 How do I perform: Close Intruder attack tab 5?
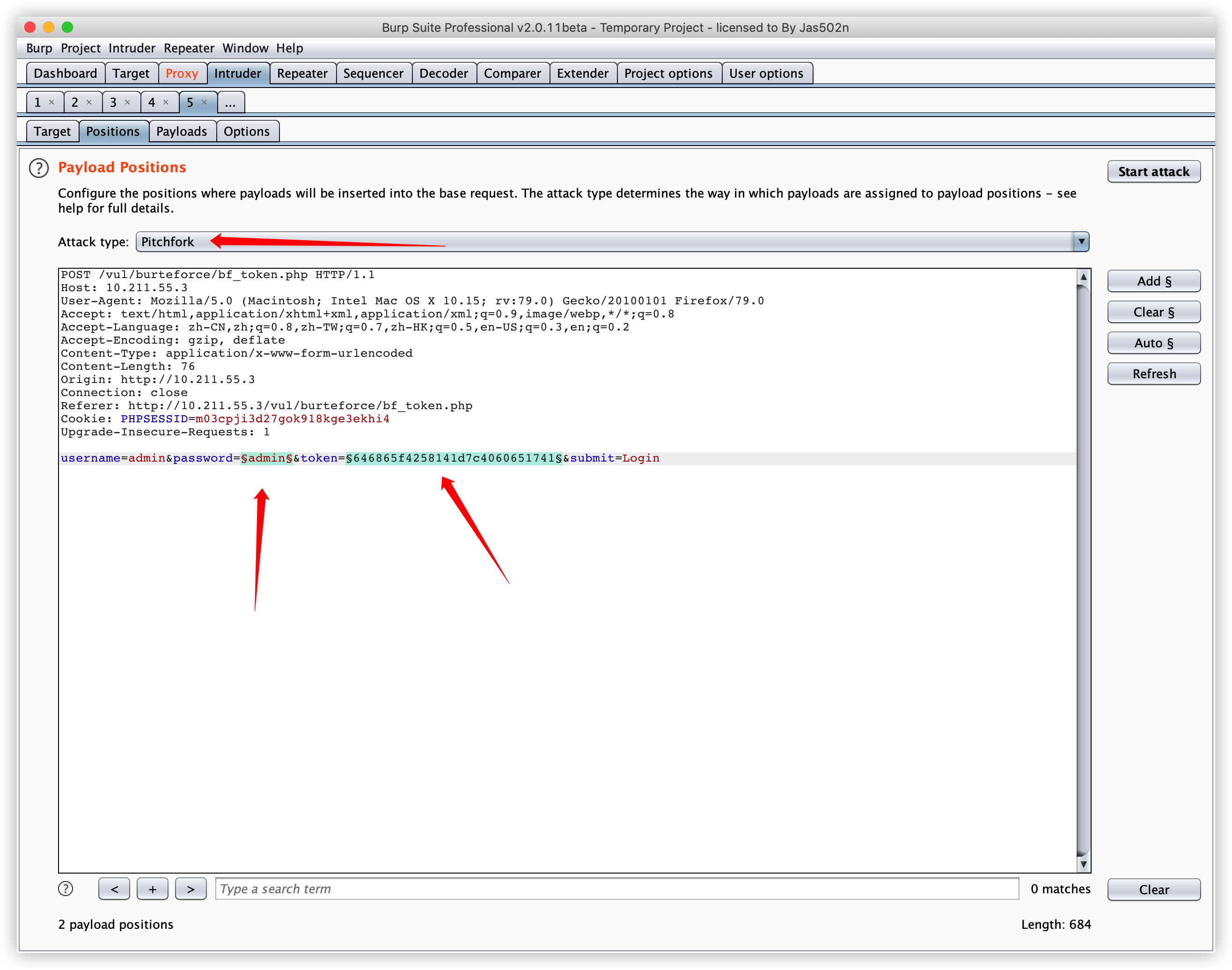pyautogui.click(x=205, y=102)
